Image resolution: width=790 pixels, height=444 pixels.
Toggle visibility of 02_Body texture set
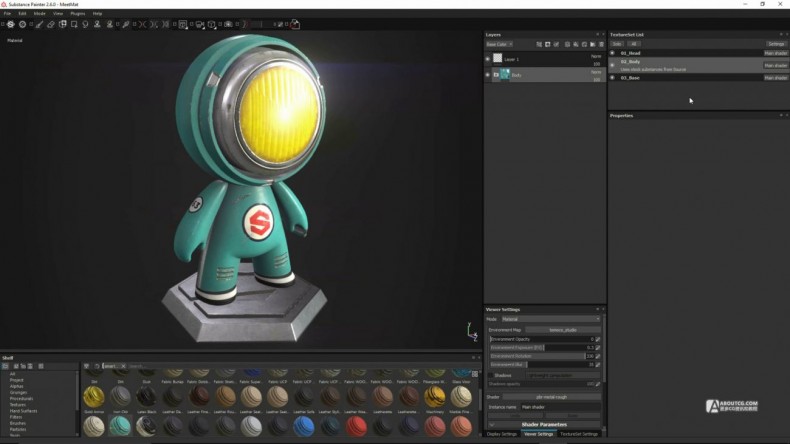coord(612,65)
